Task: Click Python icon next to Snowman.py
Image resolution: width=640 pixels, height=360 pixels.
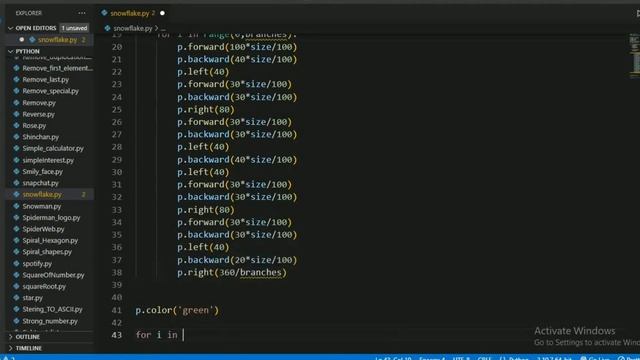Action: 17,206
